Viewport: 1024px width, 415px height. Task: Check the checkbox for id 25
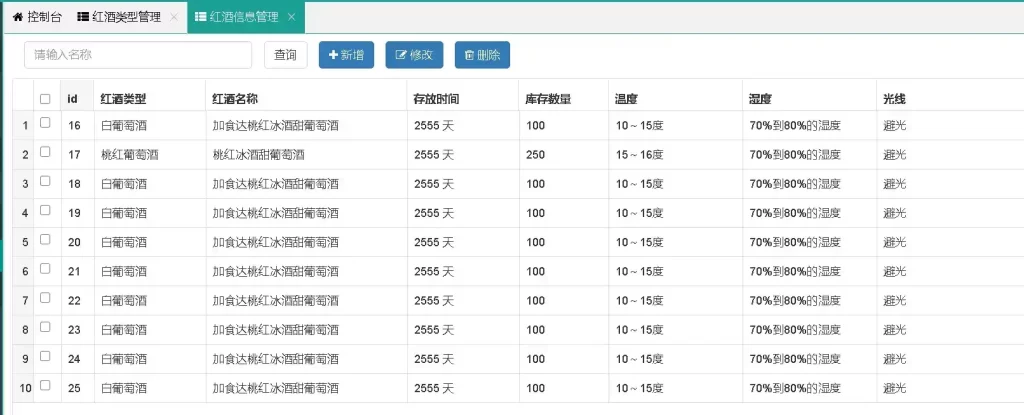[45, 385]
